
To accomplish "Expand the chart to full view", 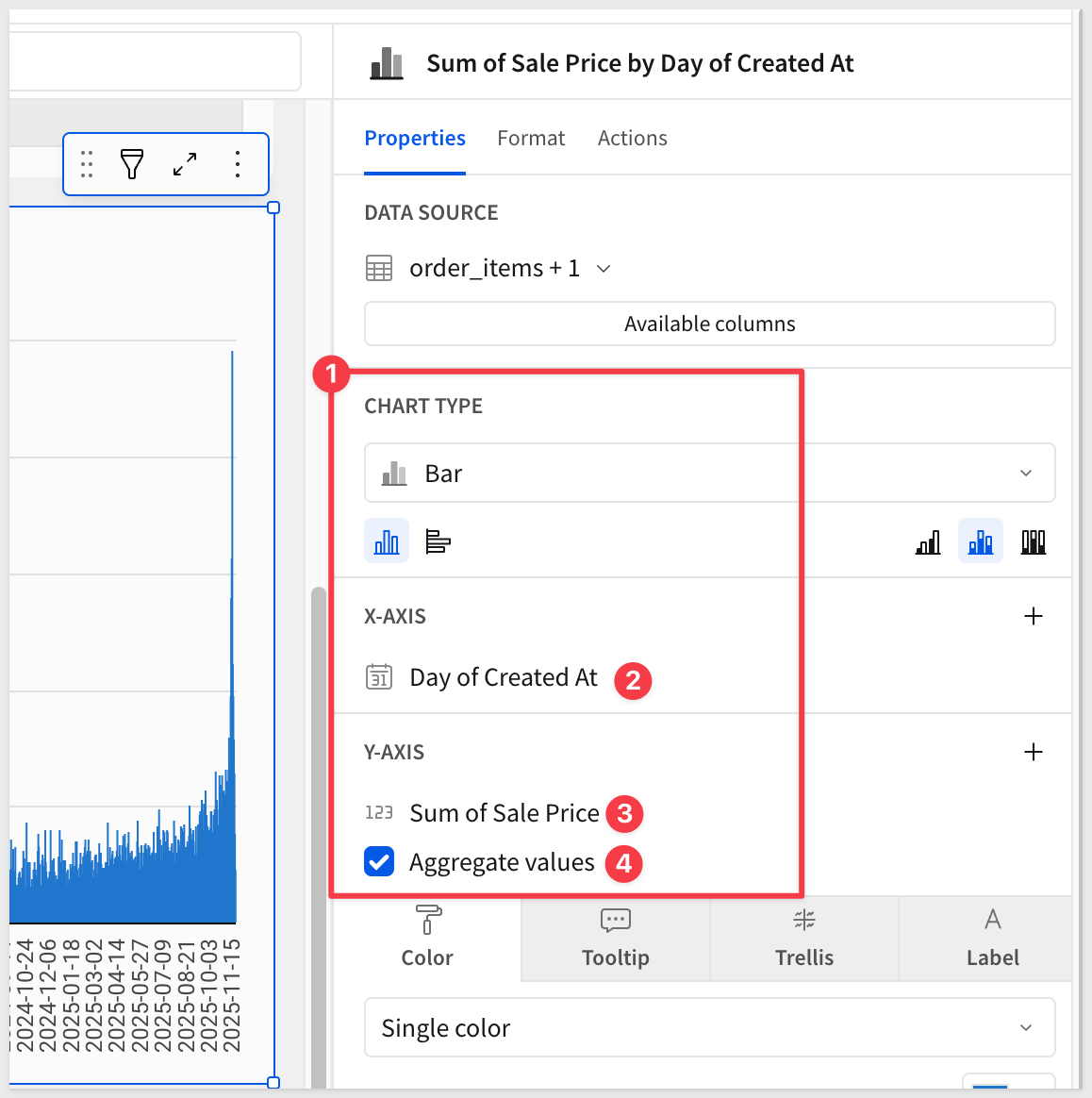I will pyautogui.click(x=185, y=164).
